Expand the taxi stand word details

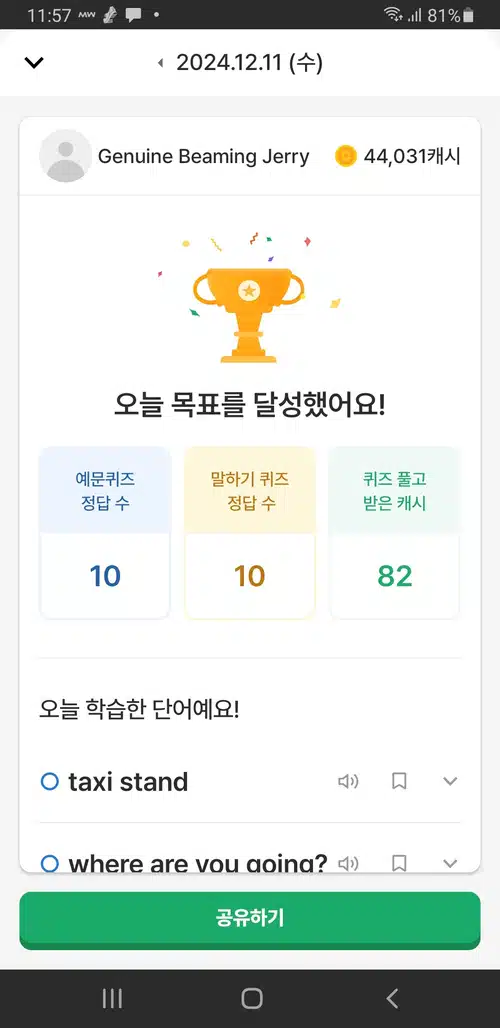point(450,781)
